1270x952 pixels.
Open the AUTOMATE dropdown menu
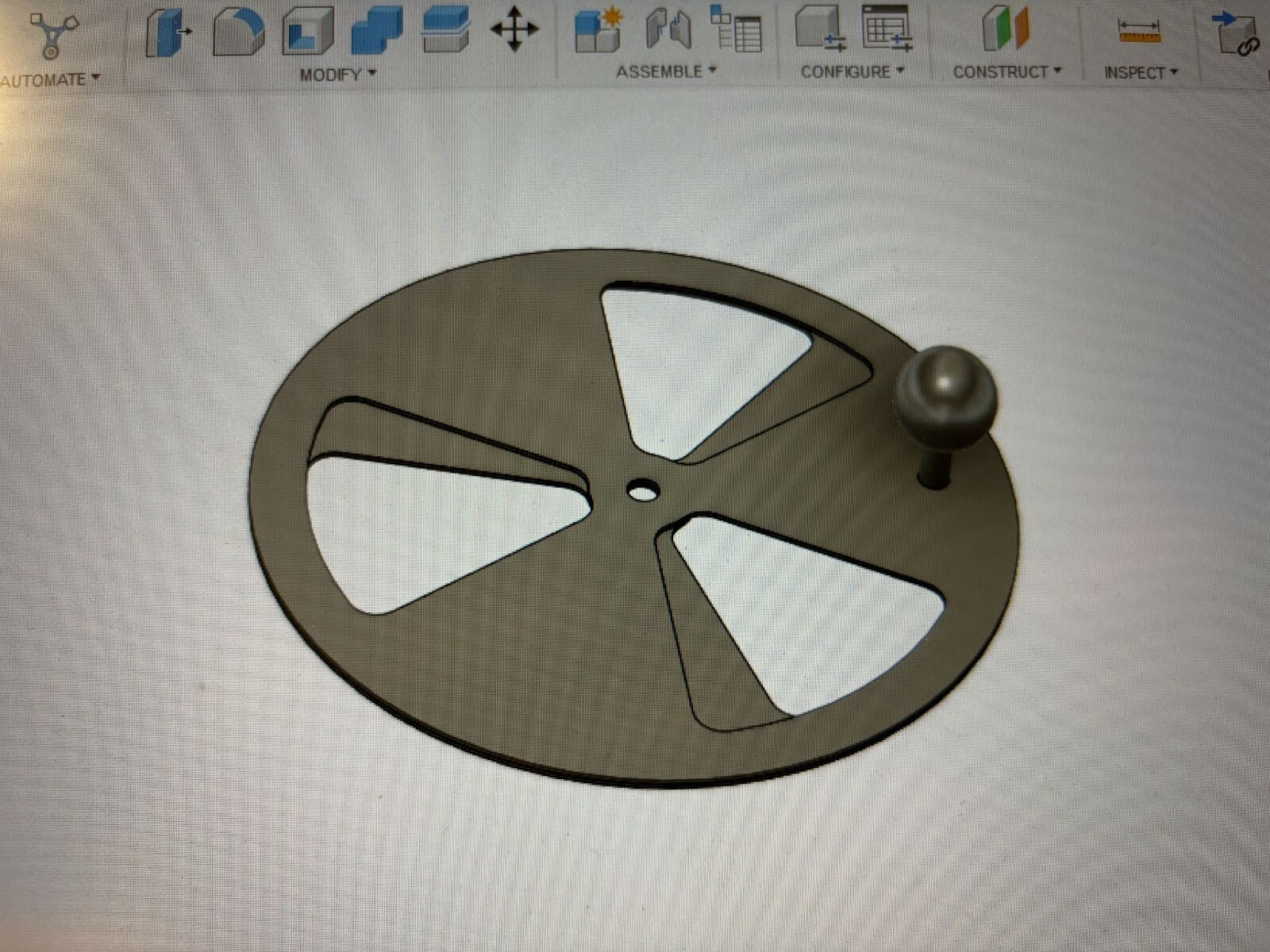pos(51,79)
